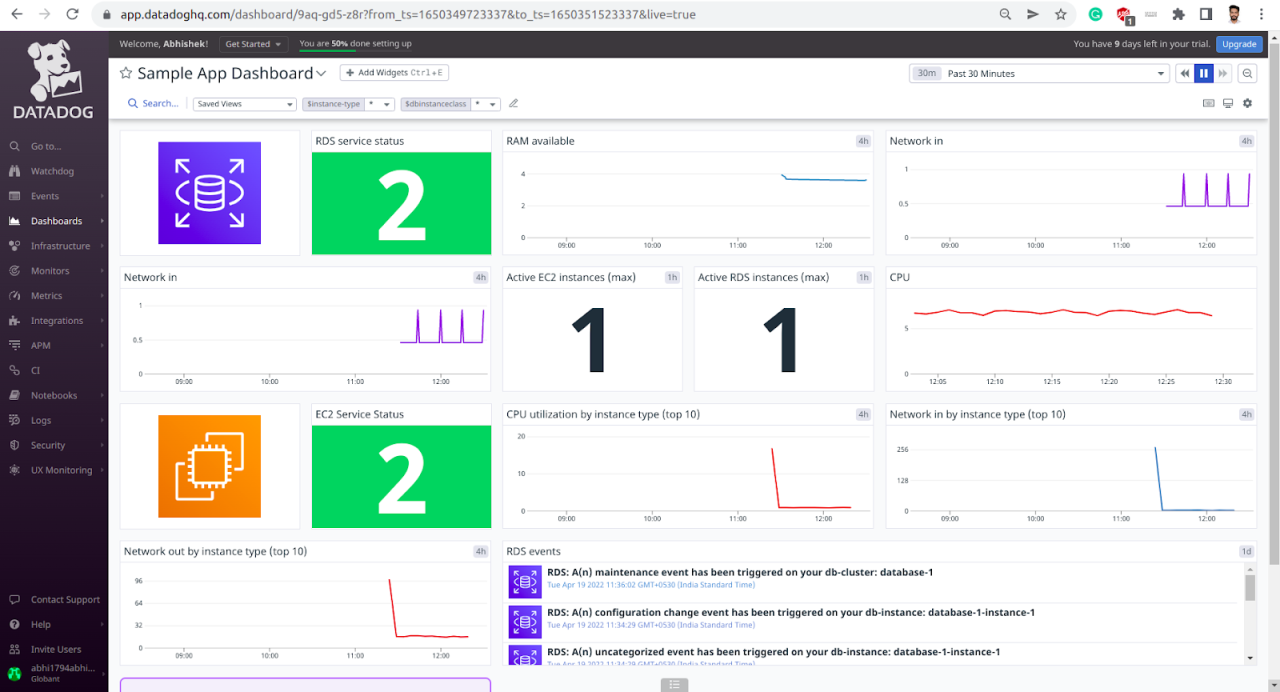Open dashboard settings gear
The height and width of the screenshot is (692, 1280).
click(x=1247, y=103)
